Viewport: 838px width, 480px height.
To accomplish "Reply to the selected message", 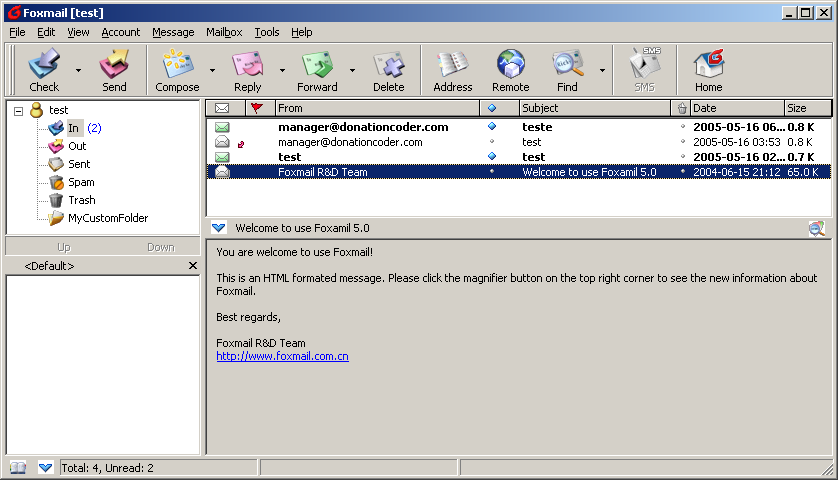I will [x=247, y=70].
